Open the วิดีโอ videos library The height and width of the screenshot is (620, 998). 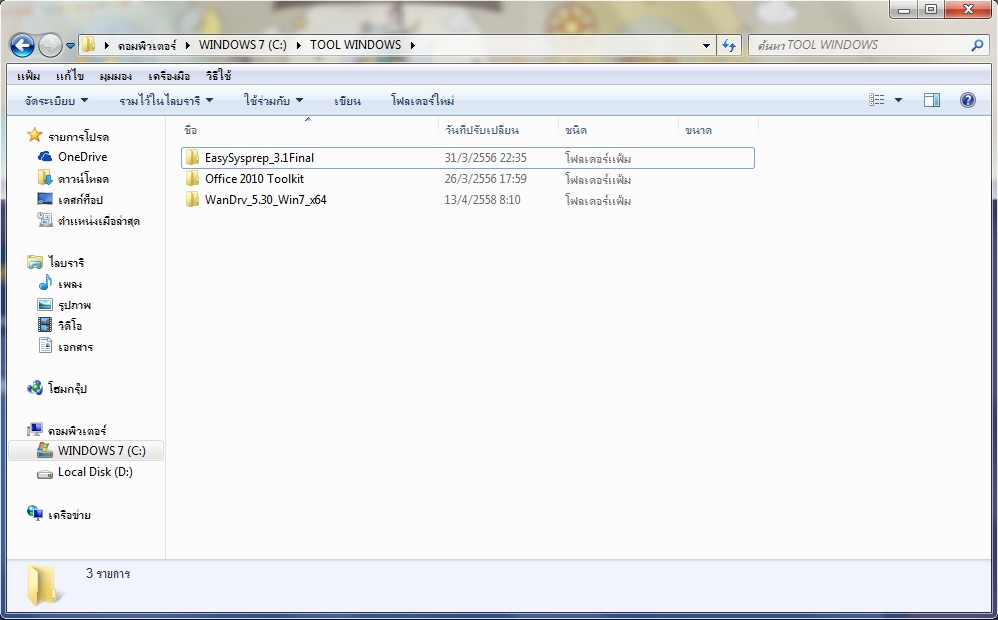coord(70,326)
